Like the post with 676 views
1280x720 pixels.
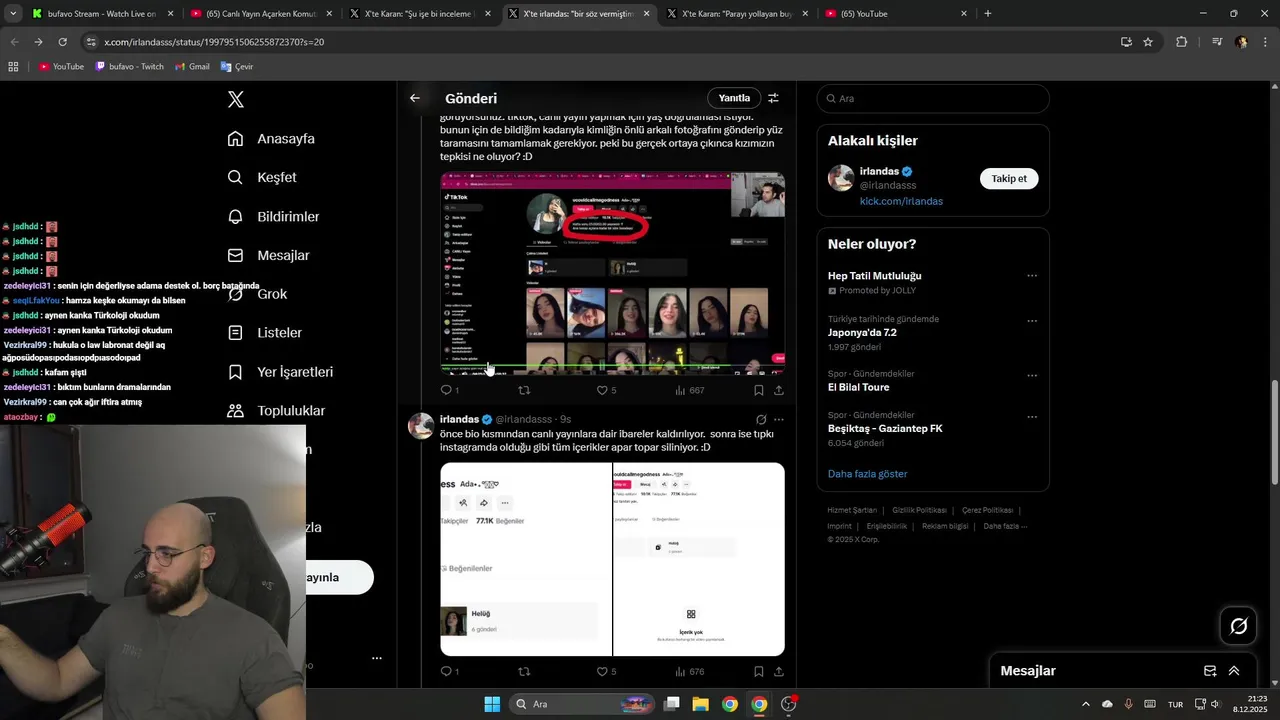tap(606, 671)
